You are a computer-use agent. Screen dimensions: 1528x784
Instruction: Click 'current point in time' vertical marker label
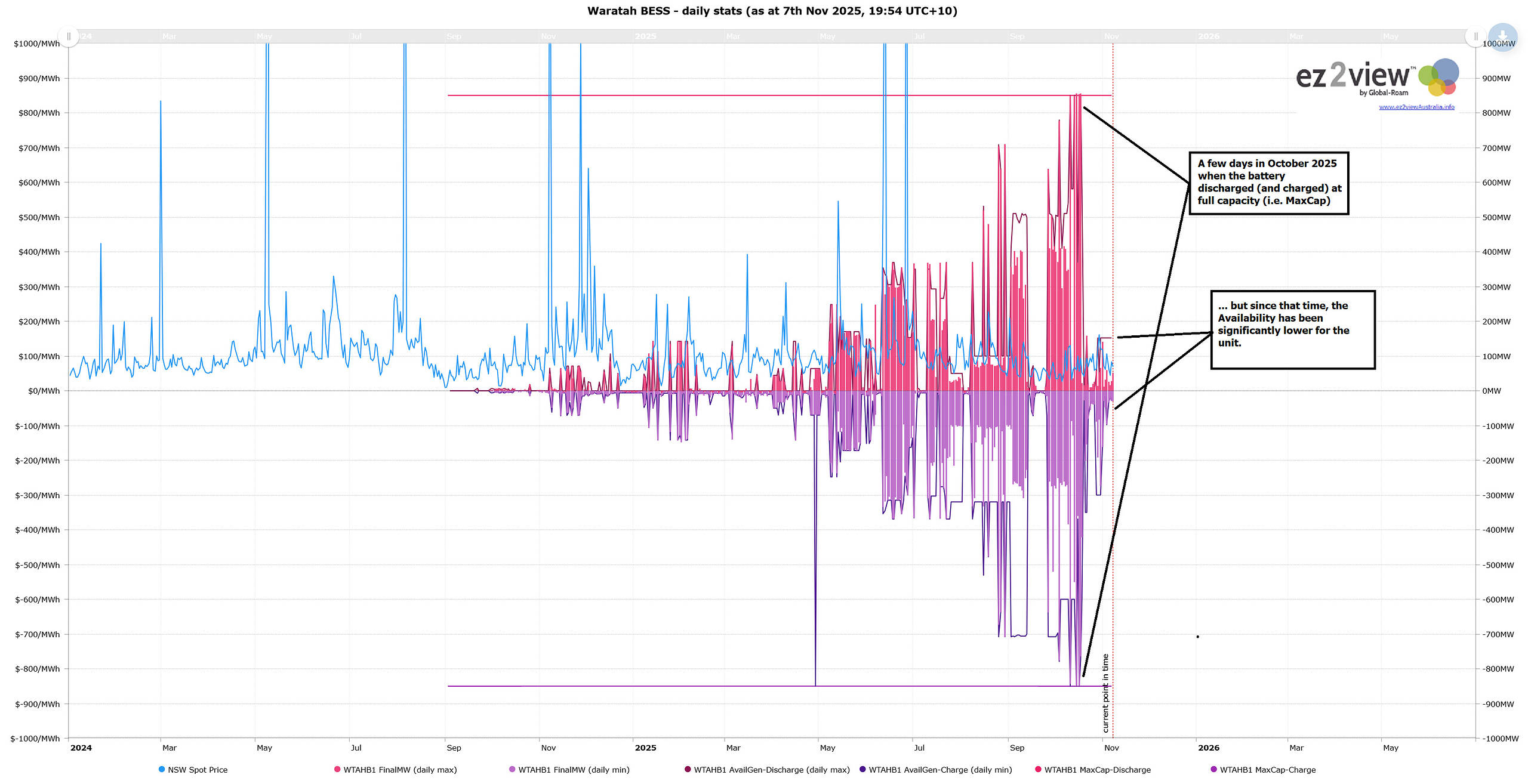pyautogui.click(x=1105, y=693)
